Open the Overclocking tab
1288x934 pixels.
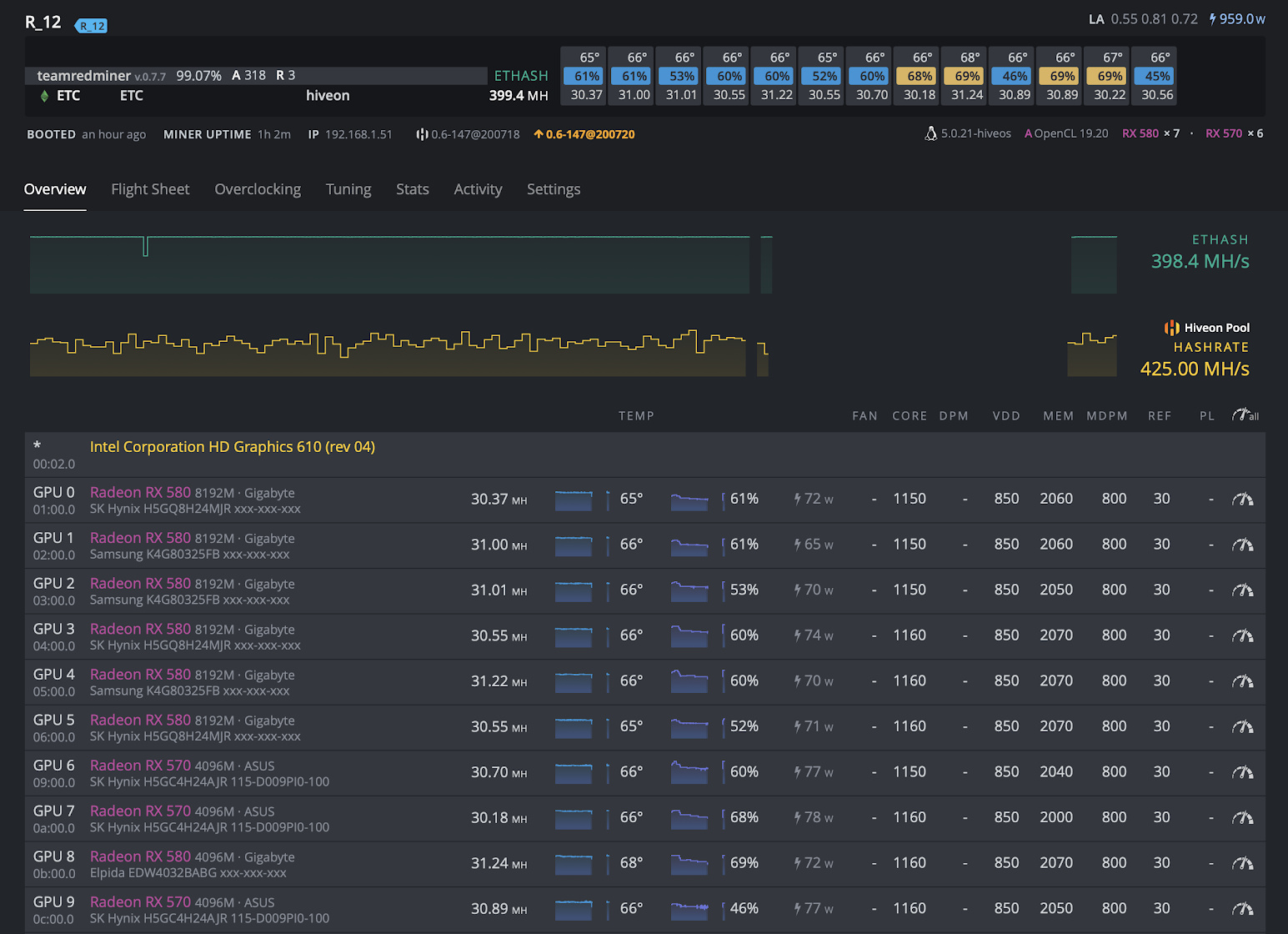(258, 189)
